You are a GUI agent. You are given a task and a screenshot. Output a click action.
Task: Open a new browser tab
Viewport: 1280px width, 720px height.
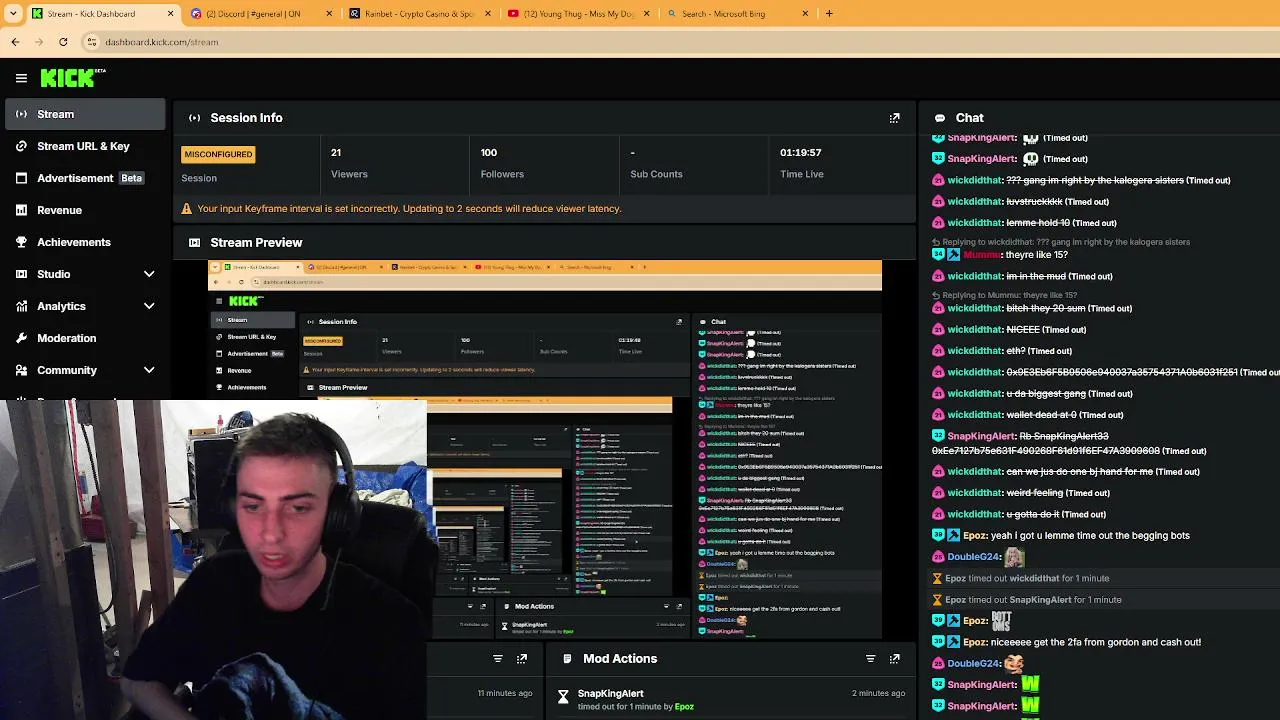[x=829, y=14]
